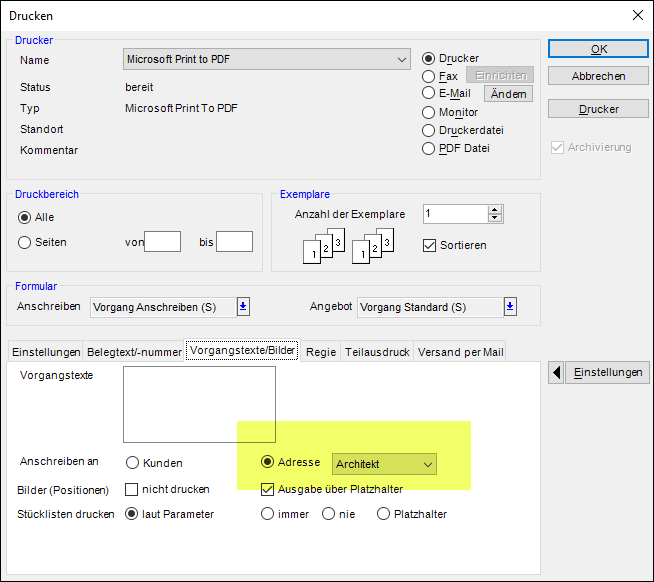The height and width of the screenshot is (582, 654).
Task: Click the Drucker button on the right
Action: point(598,109)
